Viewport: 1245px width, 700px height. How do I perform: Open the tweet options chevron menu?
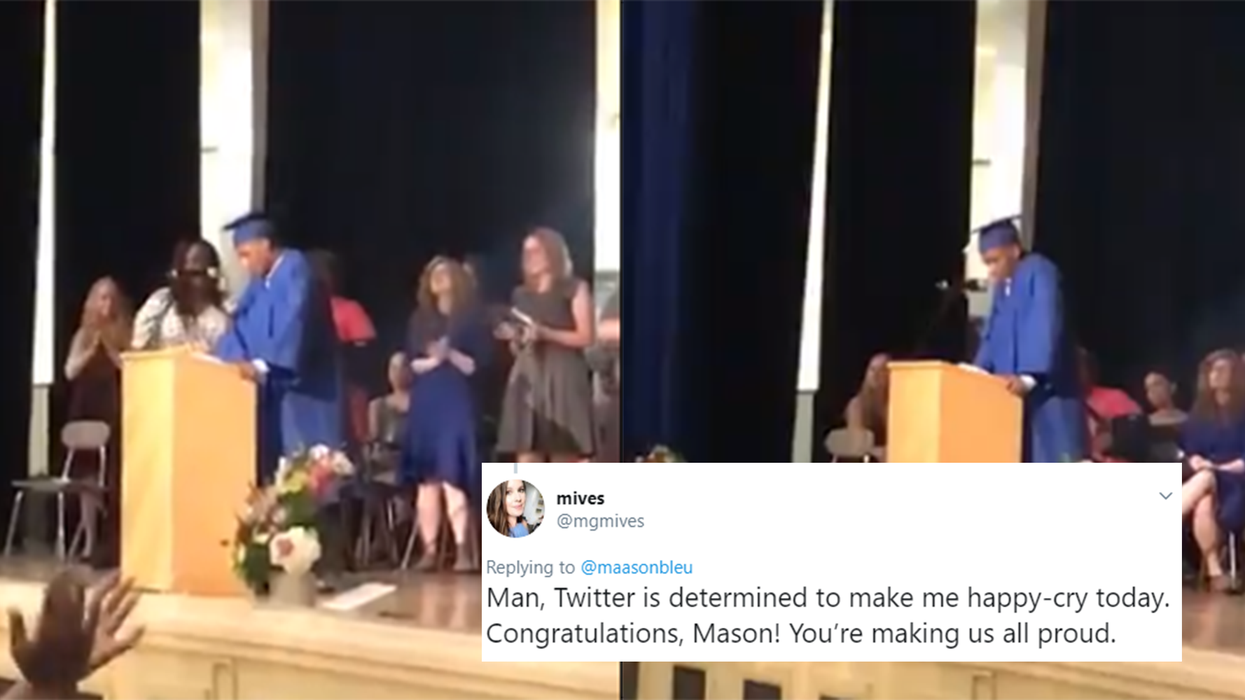click(x=1165, y=496)
